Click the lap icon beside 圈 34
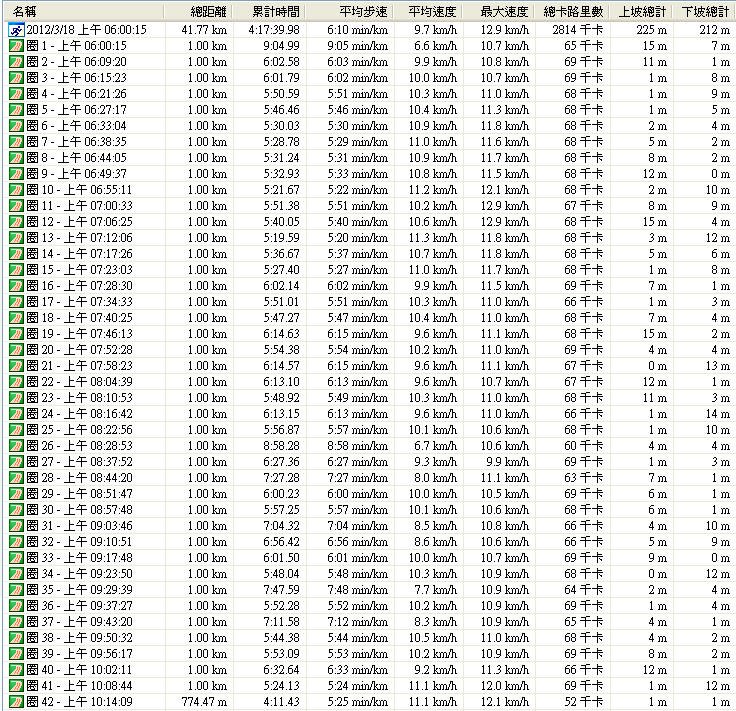 pos(16,574)
